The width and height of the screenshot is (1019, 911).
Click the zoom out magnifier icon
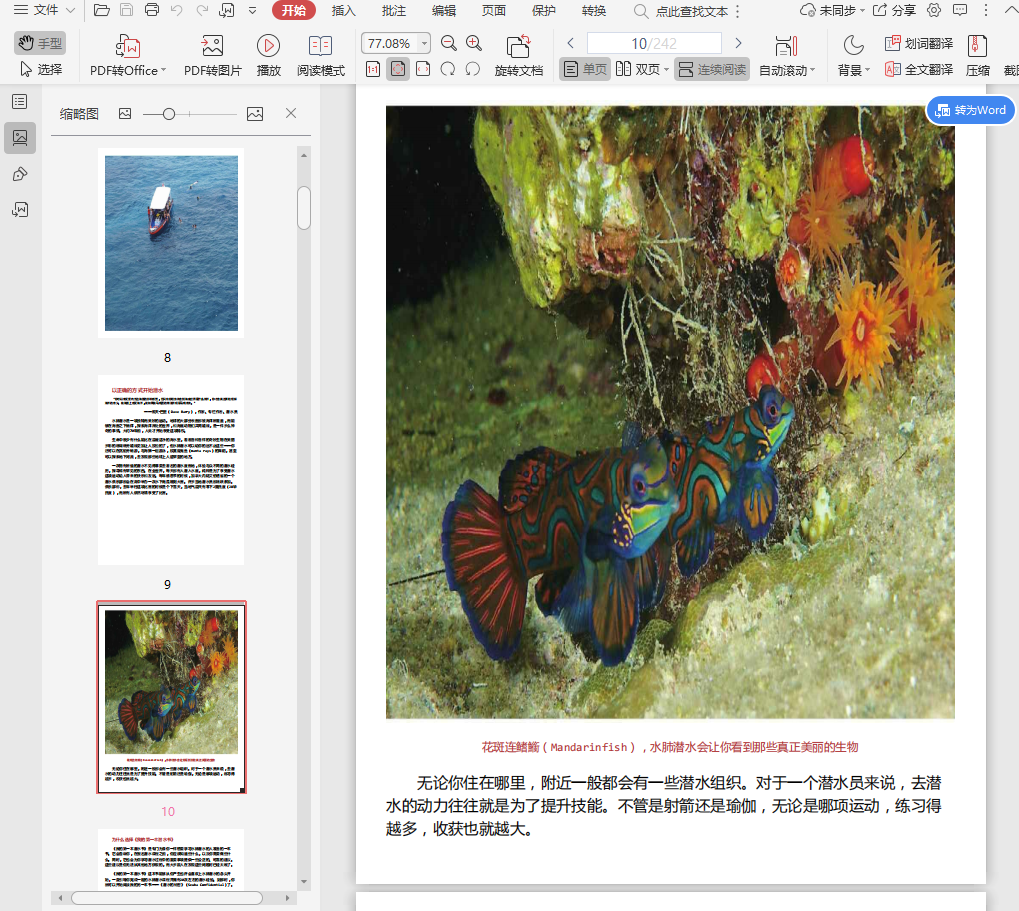449,43
